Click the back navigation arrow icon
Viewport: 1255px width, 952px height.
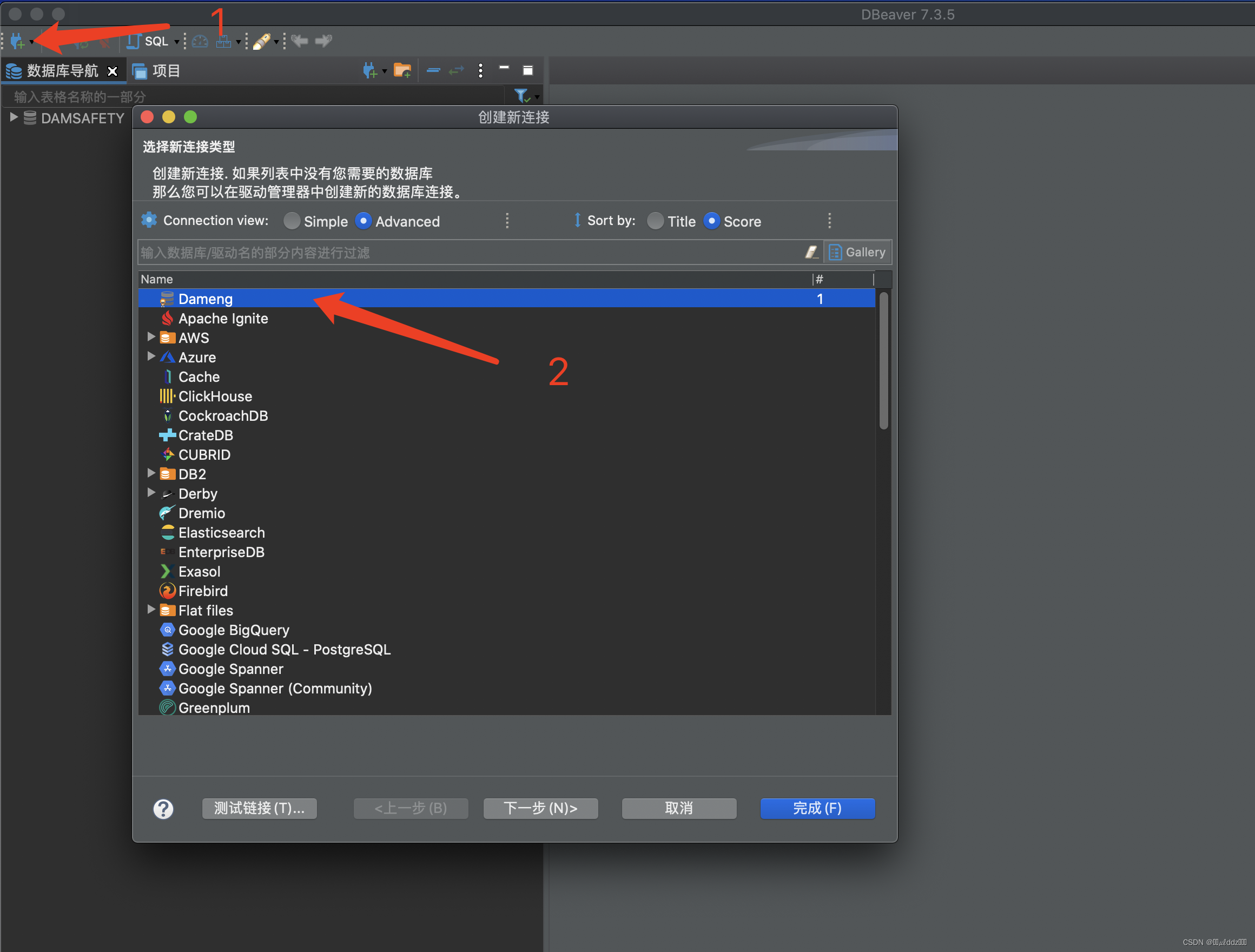(300, 41)
